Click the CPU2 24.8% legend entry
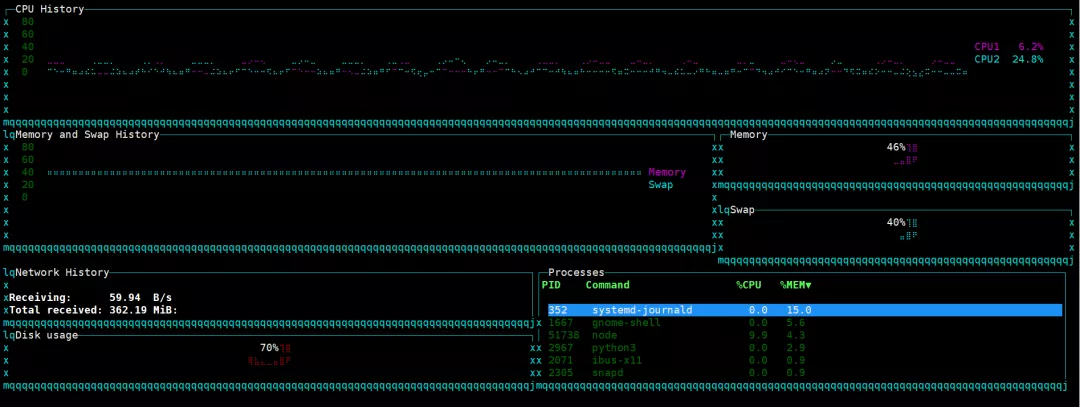The width and height of the screenshot is (1080, 407). click(1008, 59)
